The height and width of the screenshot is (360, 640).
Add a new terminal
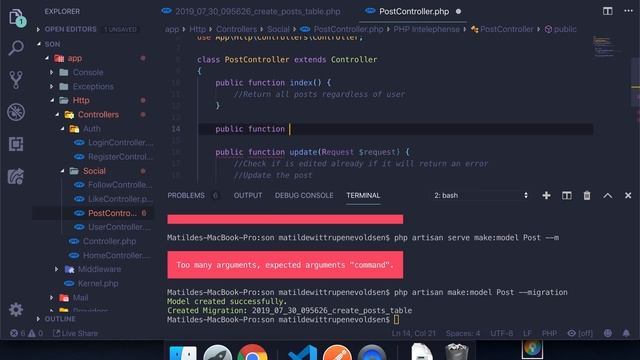546,196
